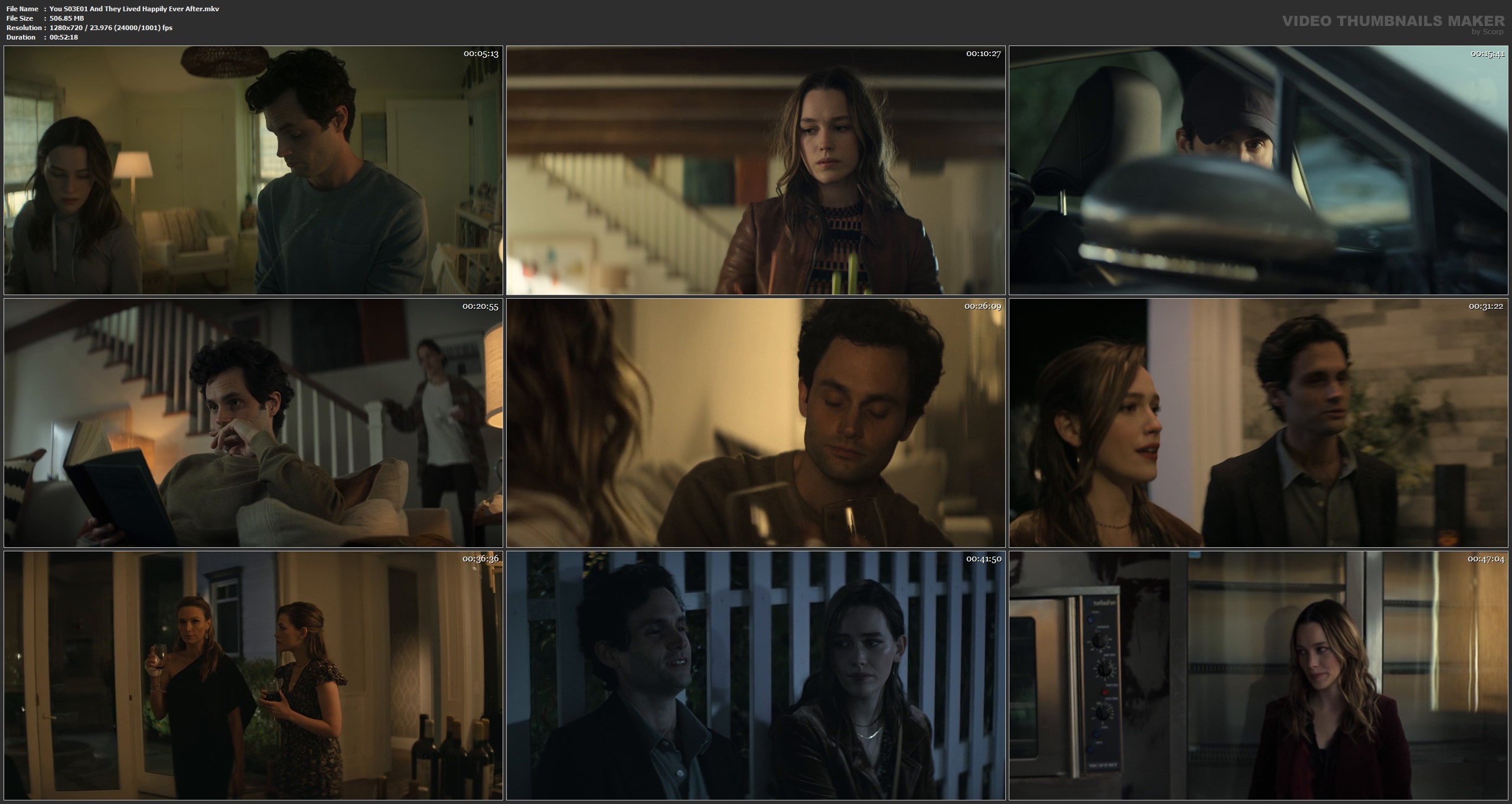Click the wine glass thumbnail at 00:26:09
This screenshot has width=1512, height=804.
point(755,423)
